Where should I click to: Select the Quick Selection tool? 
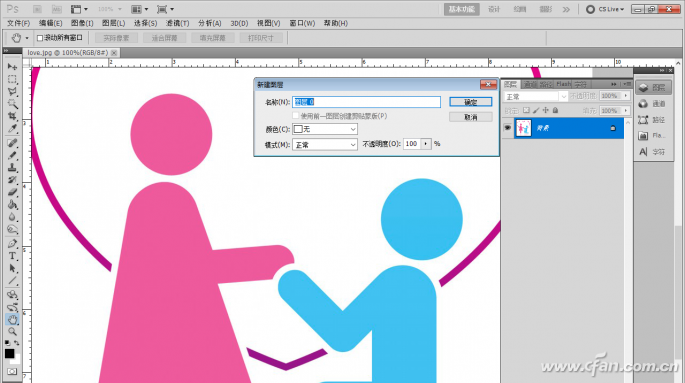click(x=12, y=104)
